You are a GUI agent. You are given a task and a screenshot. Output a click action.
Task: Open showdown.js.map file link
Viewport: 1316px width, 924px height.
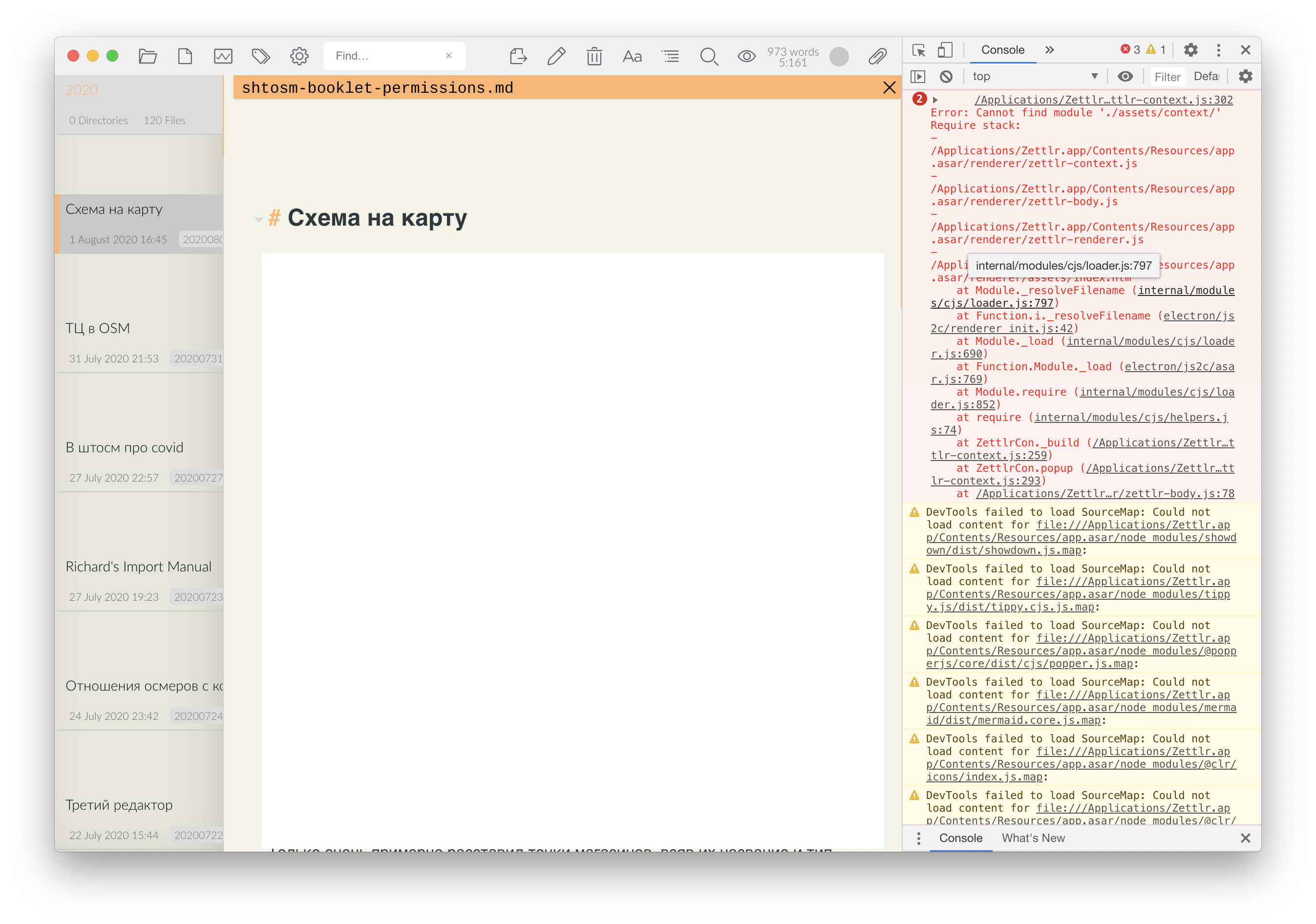click(x=1081, y=538)
